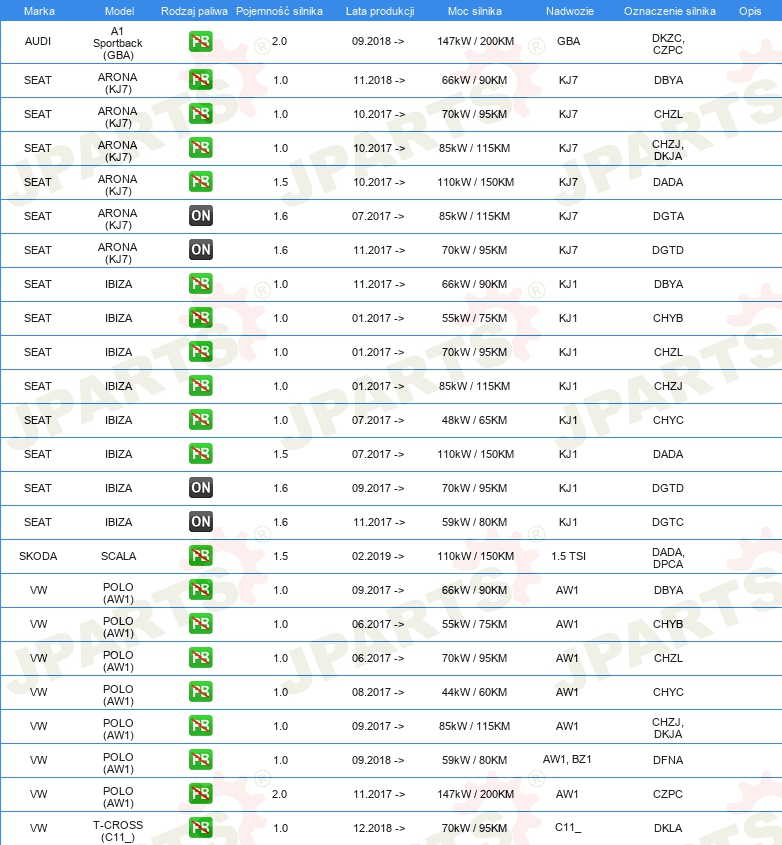Click the petrol icon in the POLO DBYA row

200,589
